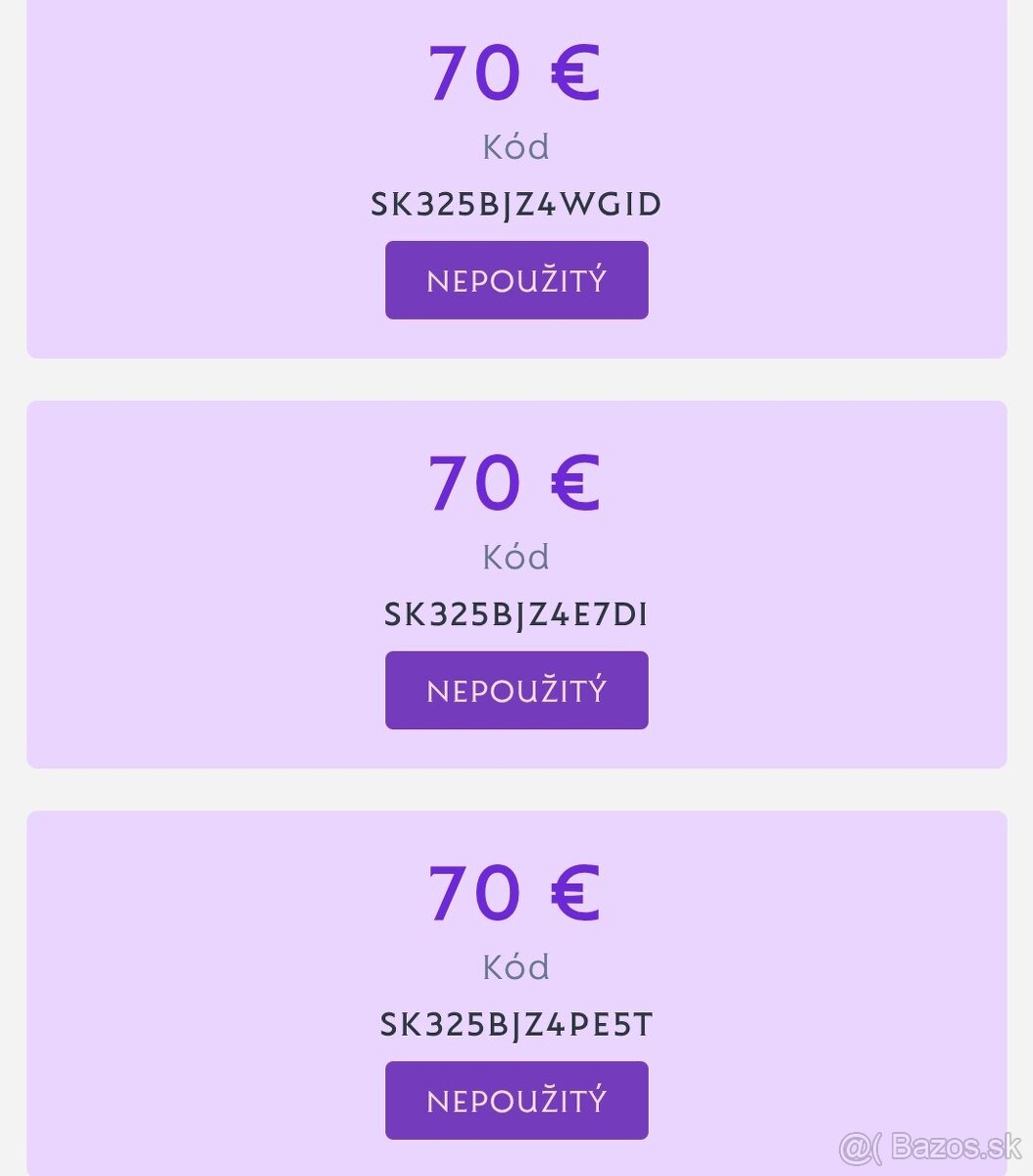
Task: Click the 70 € amount in first card
Action: 515,73
